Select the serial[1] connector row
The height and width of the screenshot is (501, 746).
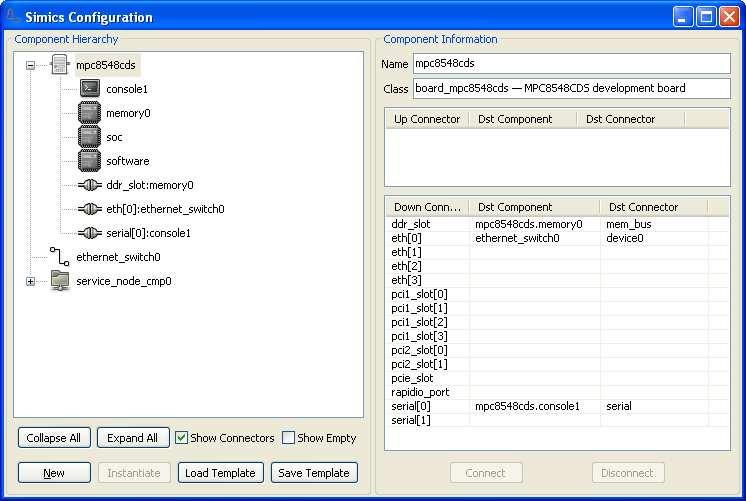coord(557,421)
